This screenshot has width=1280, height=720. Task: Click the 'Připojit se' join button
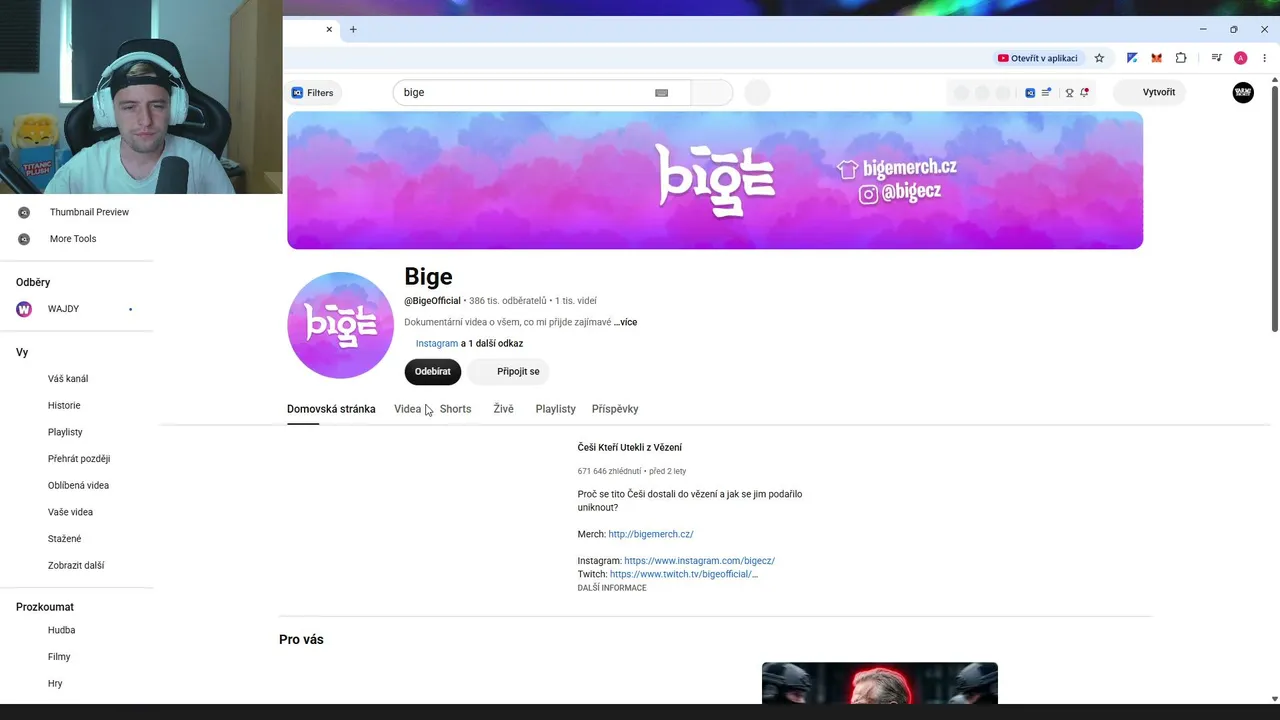(510, 372)
